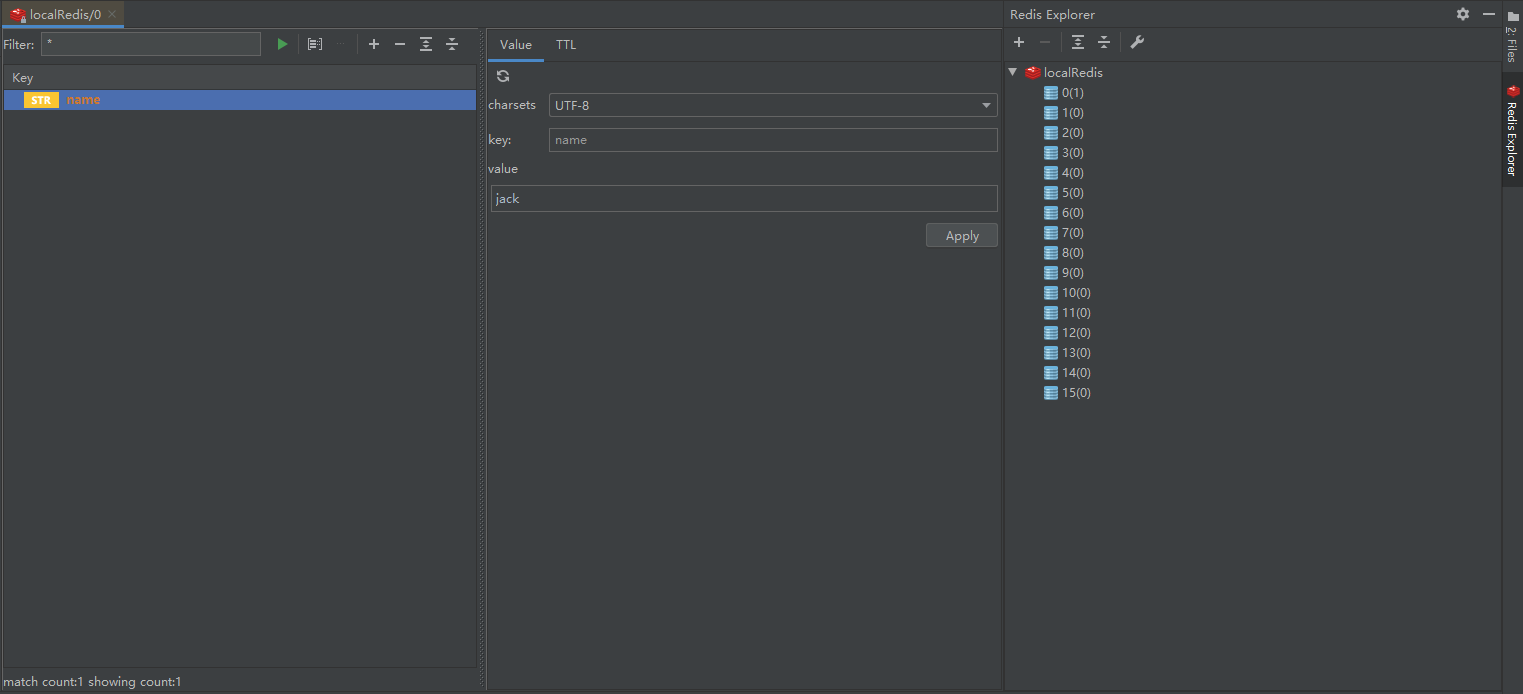Collapse the localRedis tree node
The image size is (1523, 694).
coord(1012,72)
